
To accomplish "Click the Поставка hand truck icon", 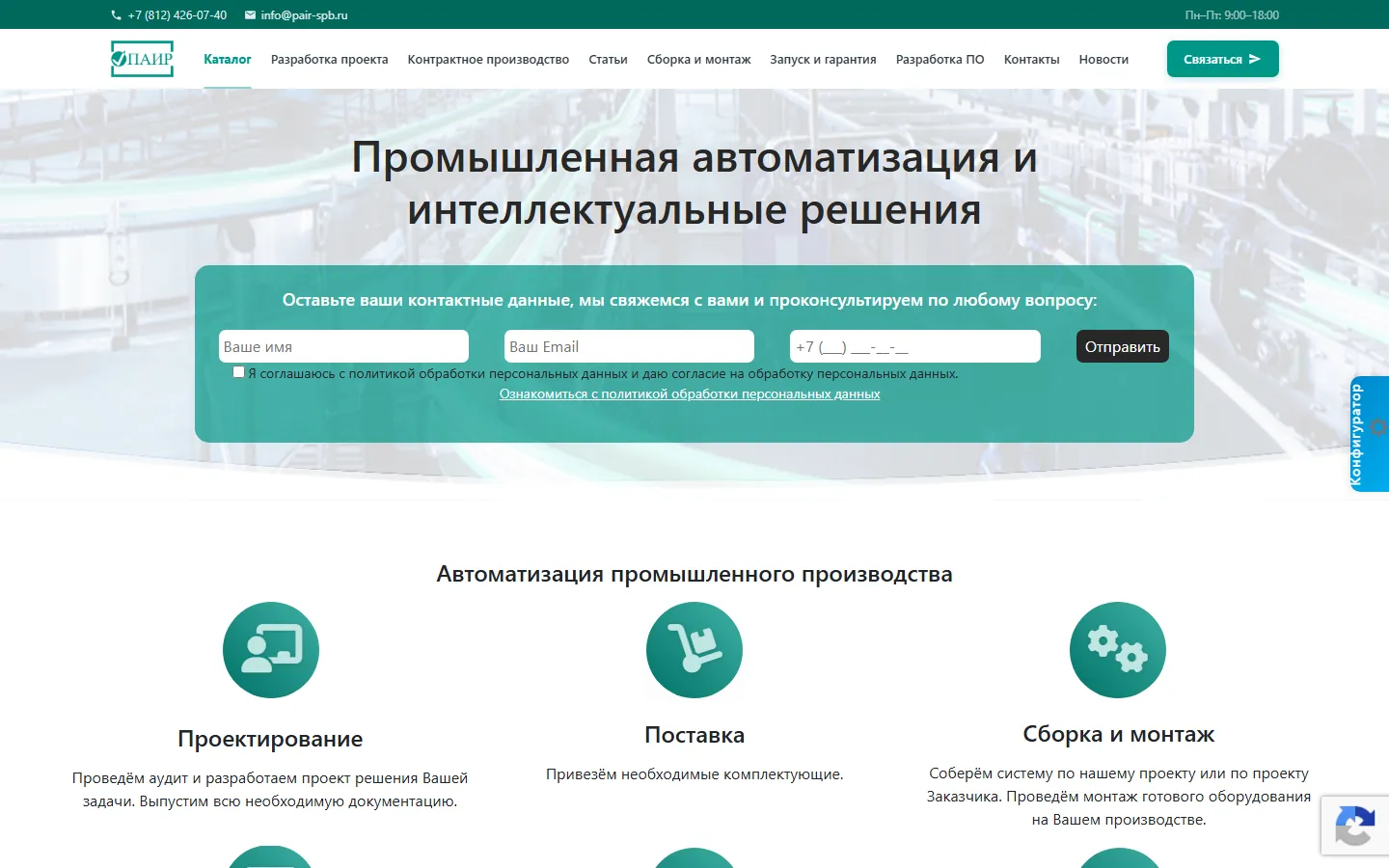I will 694,650.
